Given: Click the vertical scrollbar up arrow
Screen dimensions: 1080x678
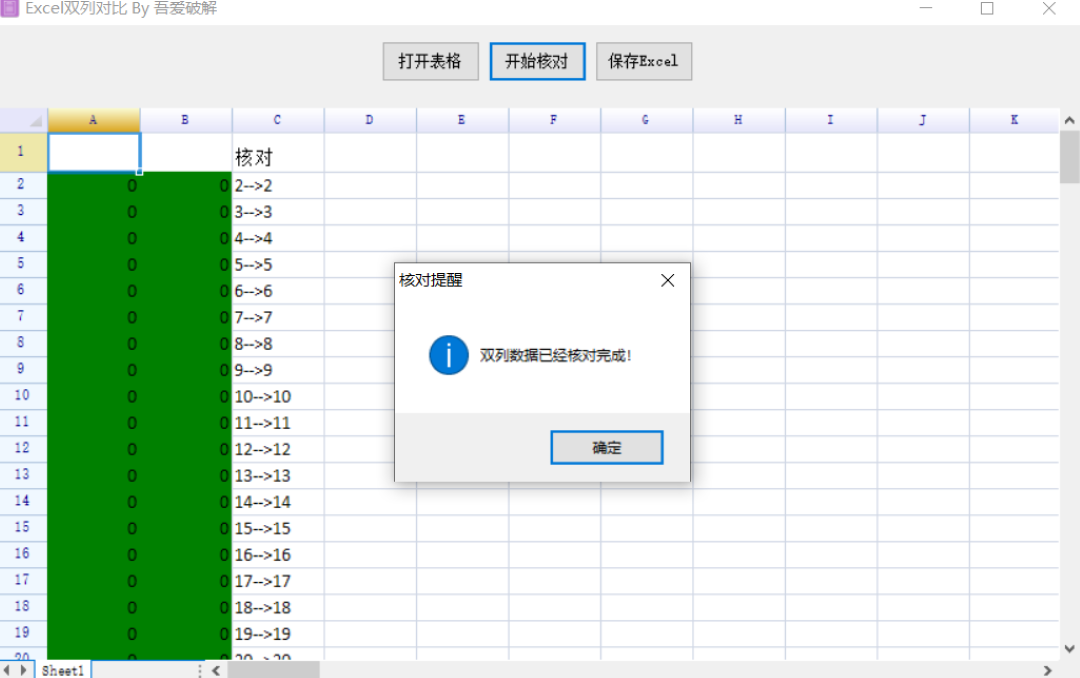Looking at the screenshot, I should pyautogui.click(x=1070, y=118).
